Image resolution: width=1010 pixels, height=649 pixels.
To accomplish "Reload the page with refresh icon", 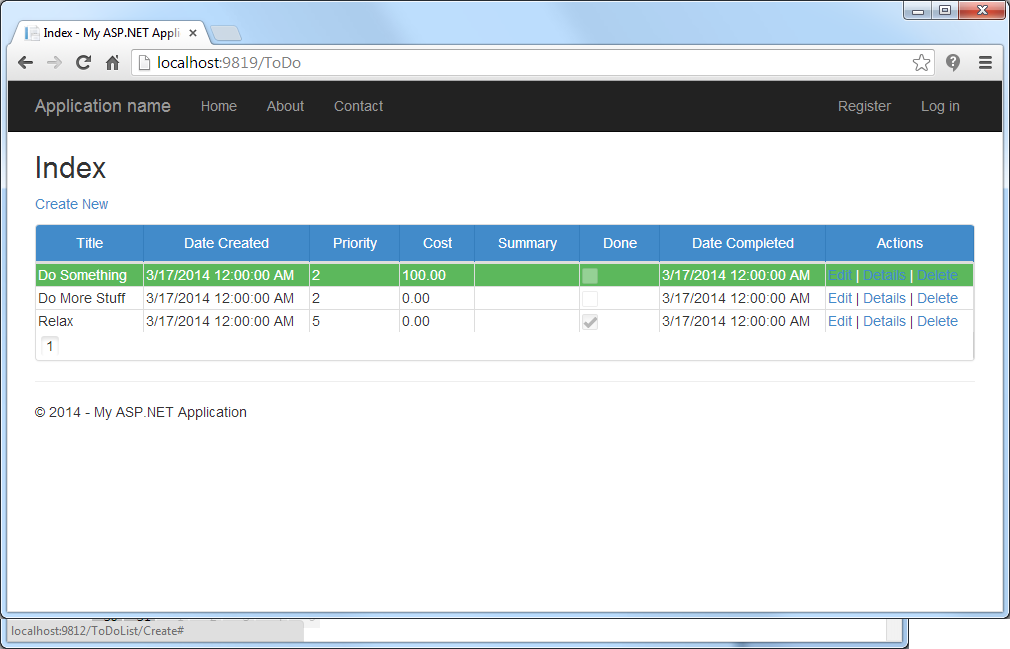I will [x=83, y=62].
